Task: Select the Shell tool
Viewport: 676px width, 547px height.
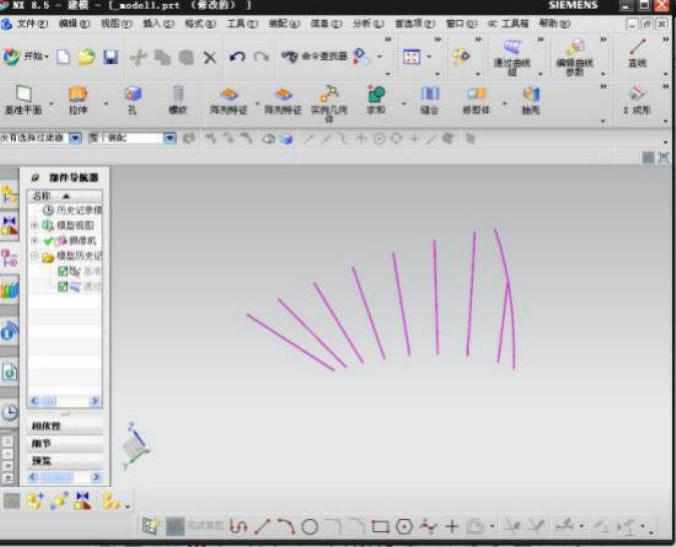Action: pos(531,100)
